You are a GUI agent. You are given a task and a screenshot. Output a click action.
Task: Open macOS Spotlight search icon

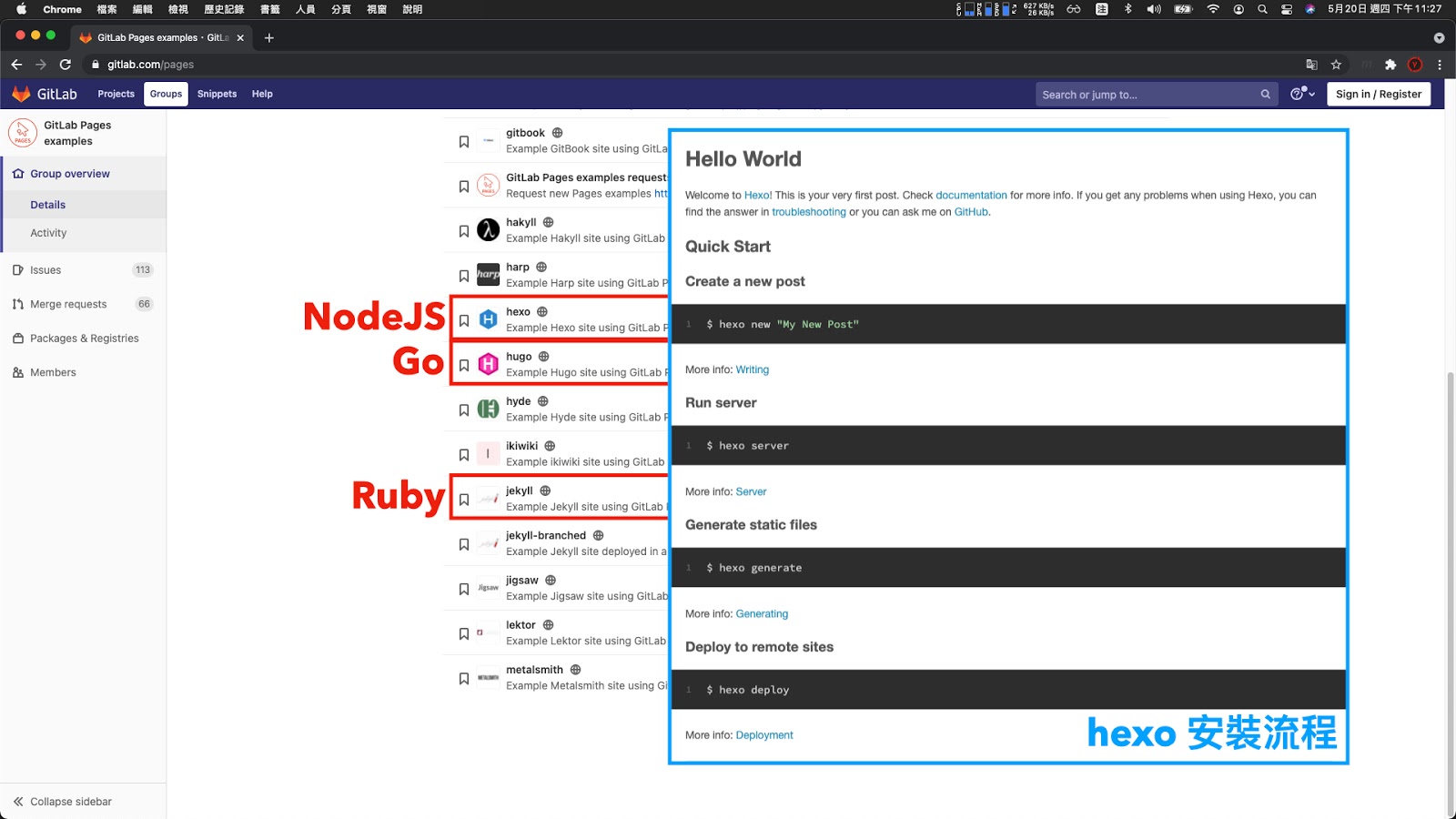tap(1262, 9)
